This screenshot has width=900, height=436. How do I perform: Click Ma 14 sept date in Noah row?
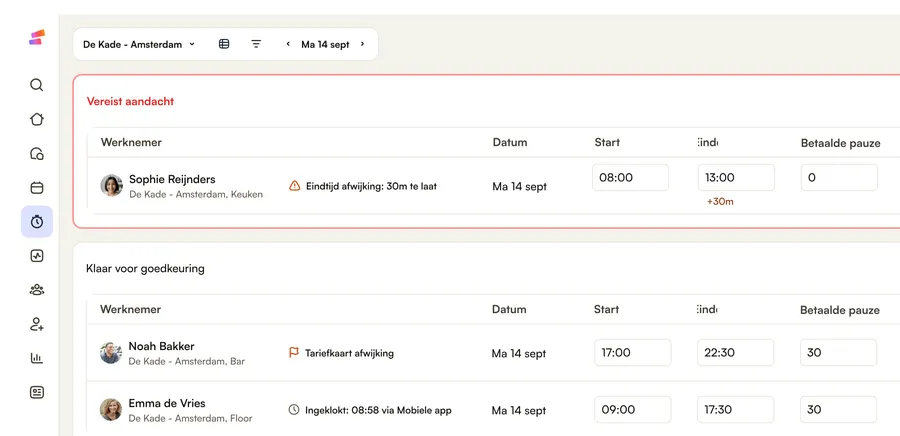(519, 353)
